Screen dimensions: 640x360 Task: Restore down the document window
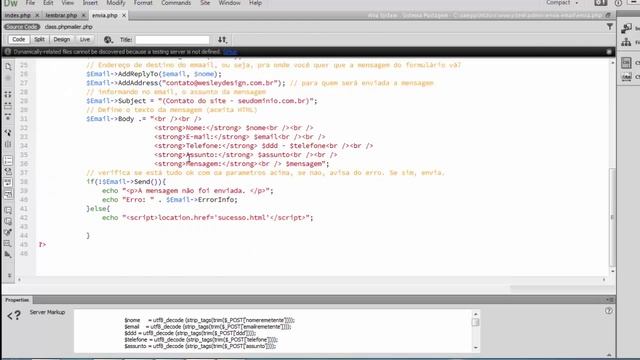tap(608, 15)
